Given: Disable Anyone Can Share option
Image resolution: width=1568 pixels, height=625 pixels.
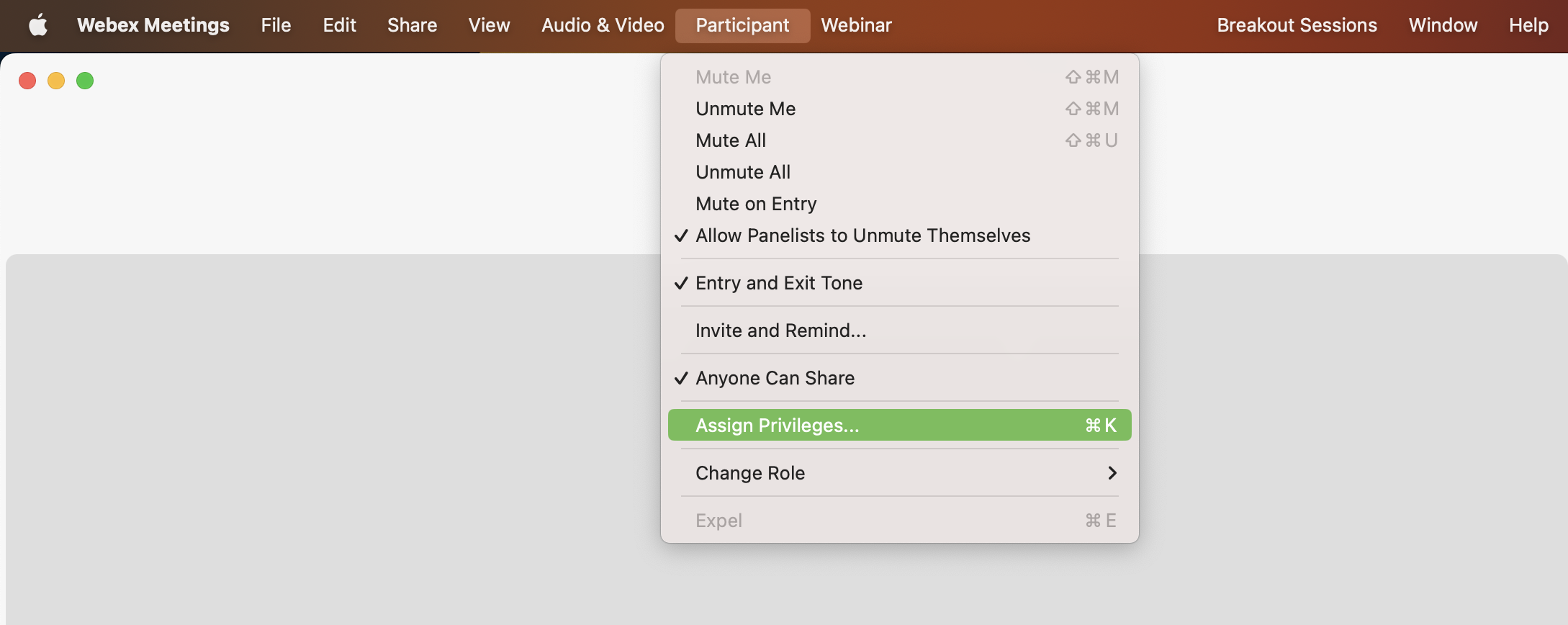Looking at the screenshot, I should coord(900,378).
